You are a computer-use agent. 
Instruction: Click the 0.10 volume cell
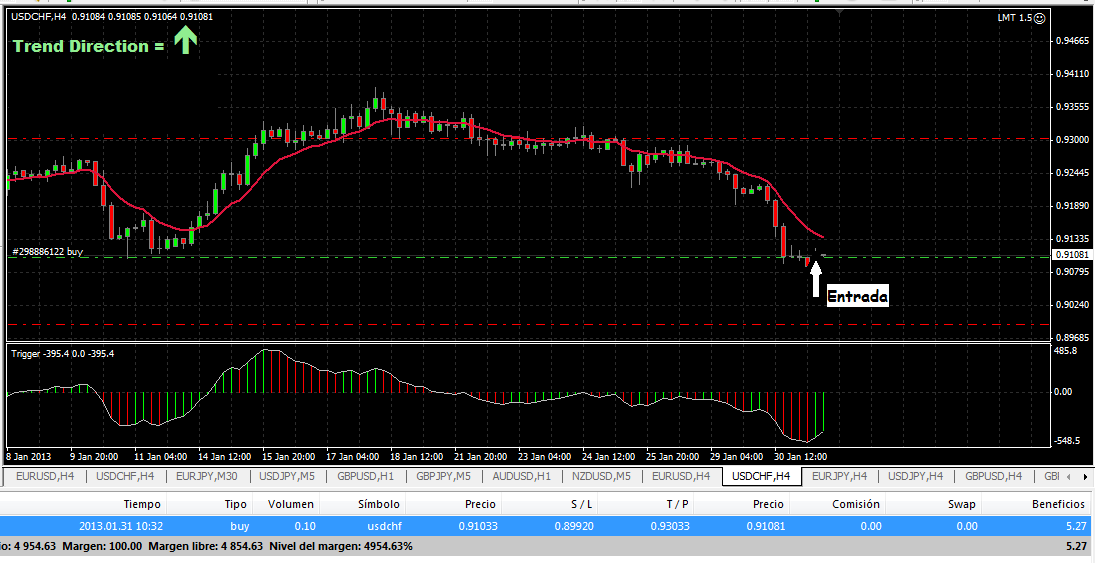pyautogui.click(x=304, y=526)
